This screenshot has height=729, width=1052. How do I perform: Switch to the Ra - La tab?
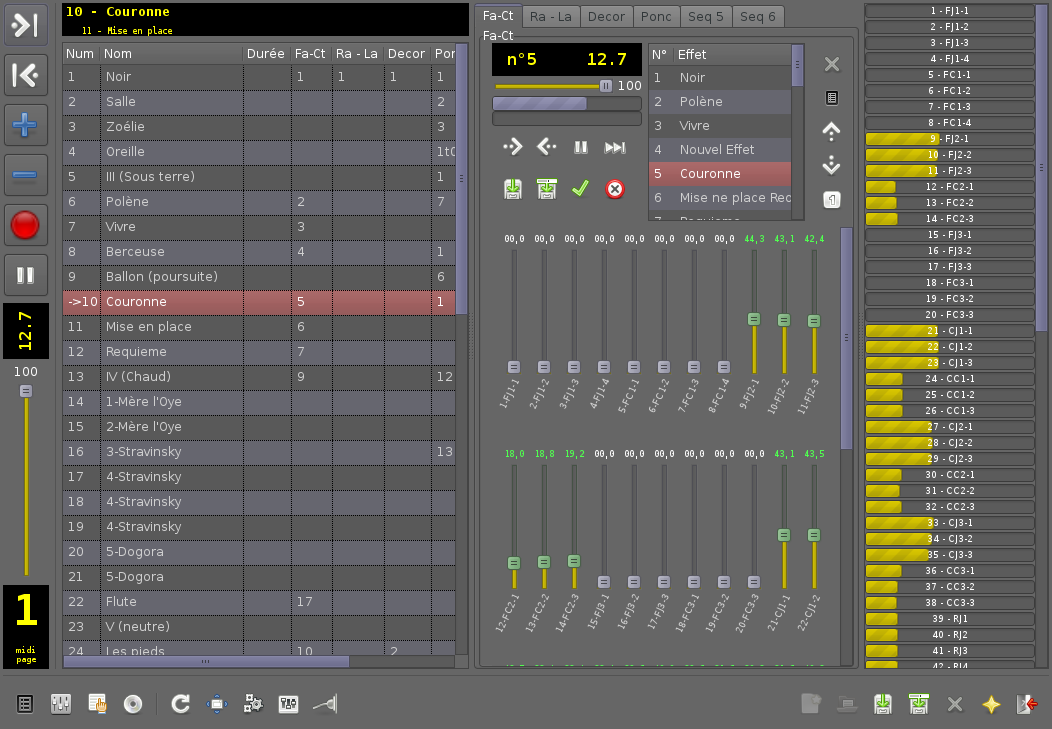(550, 16)
